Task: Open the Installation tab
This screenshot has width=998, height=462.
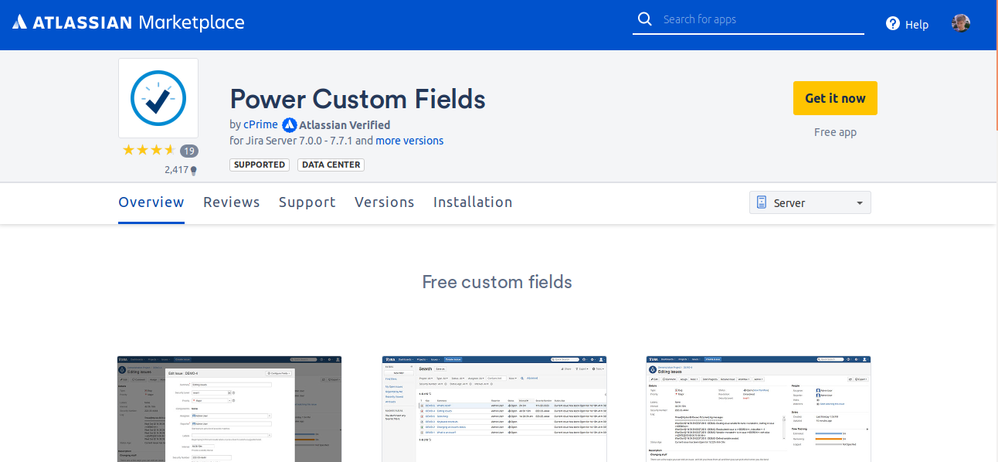Action: 473,202
